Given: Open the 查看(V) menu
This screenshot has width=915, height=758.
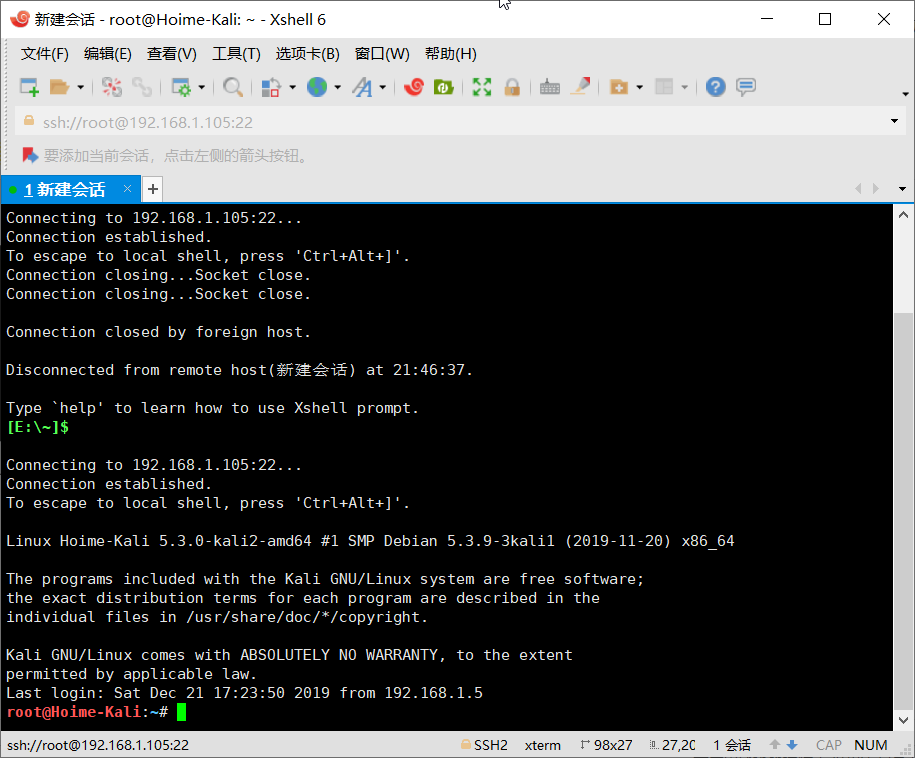Looking at the screenshot, I should coord(172,54).
